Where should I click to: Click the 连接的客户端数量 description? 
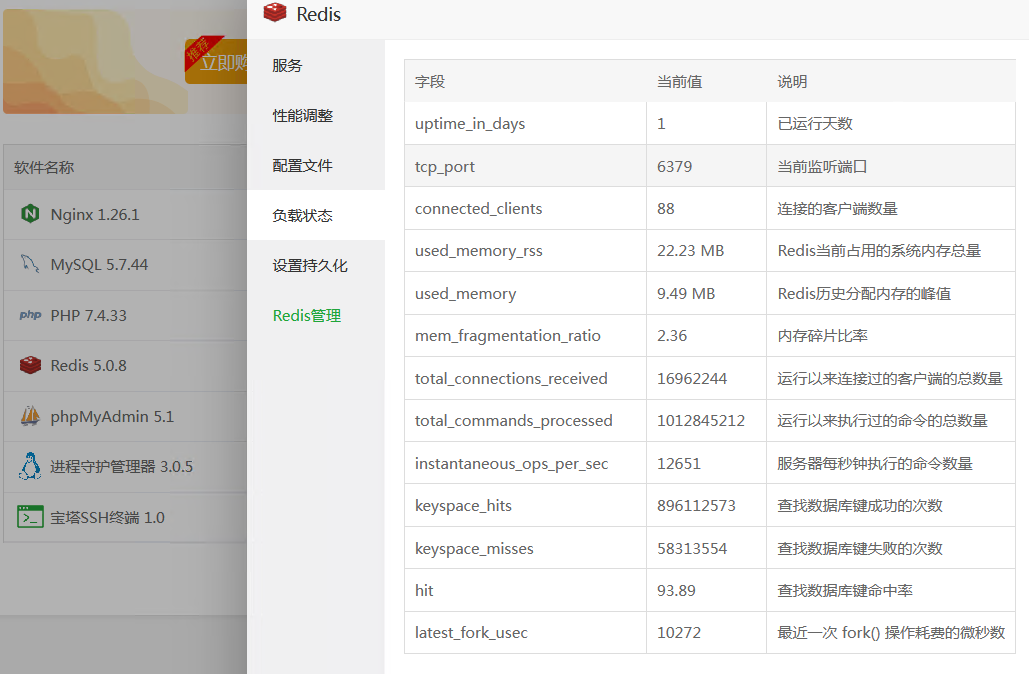837,209
